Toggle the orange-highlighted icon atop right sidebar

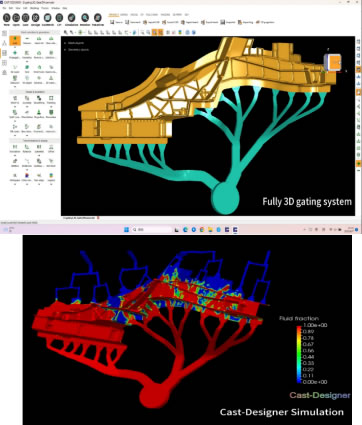(358, 69)
